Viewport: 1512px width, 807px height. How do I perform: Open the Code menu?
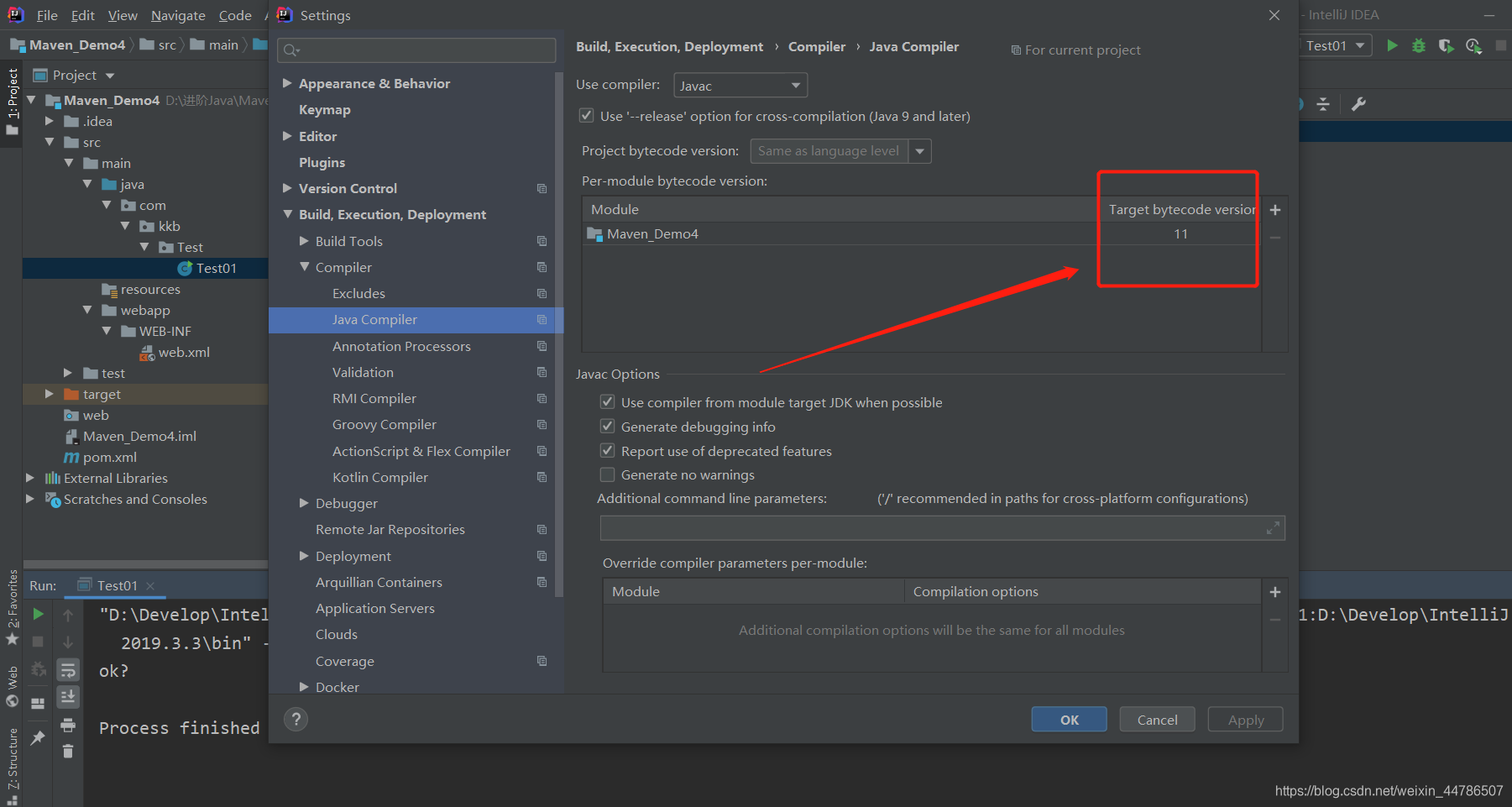coord(235,15)
